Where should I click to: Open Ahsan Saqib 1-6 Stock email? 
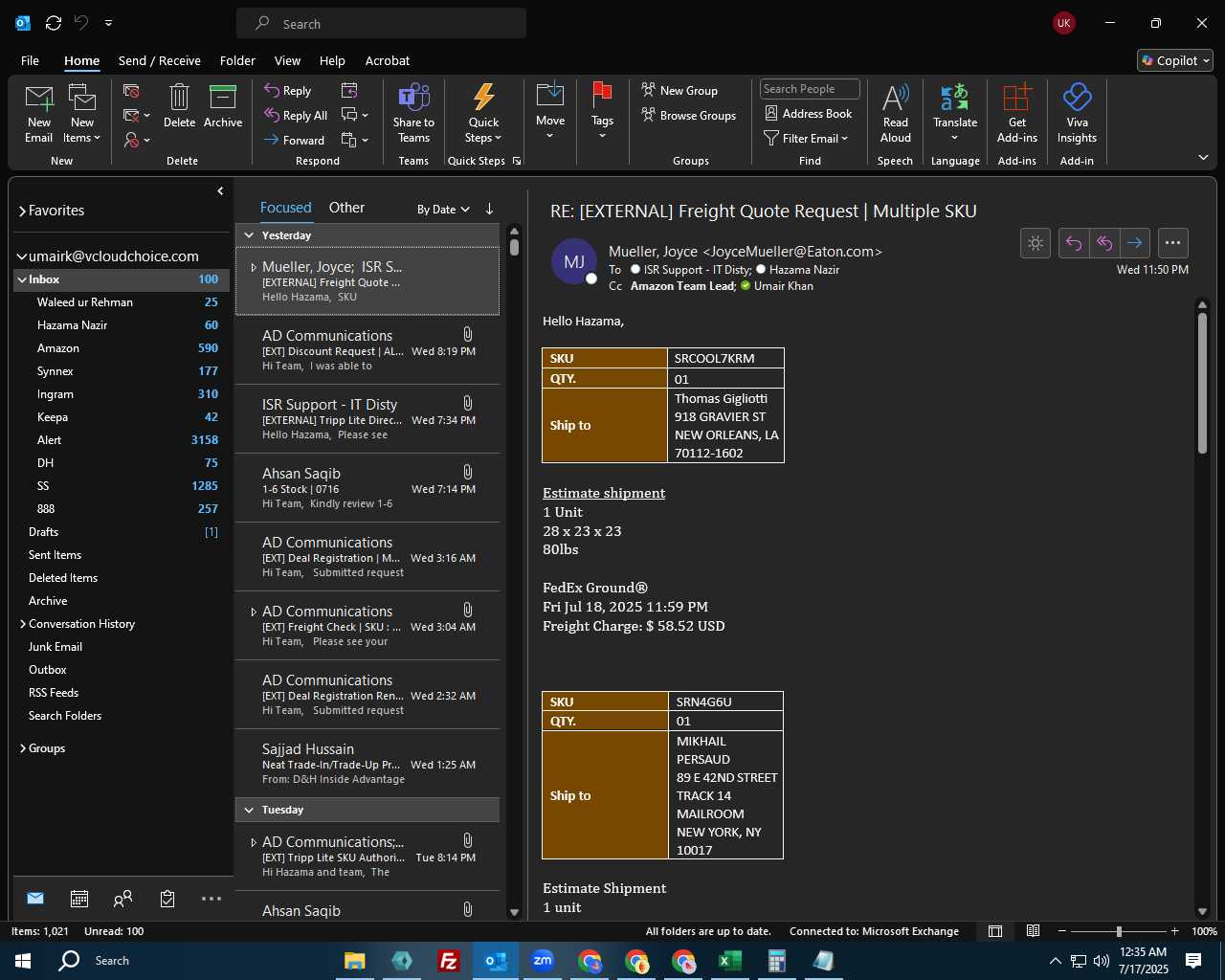coord(367,487)
